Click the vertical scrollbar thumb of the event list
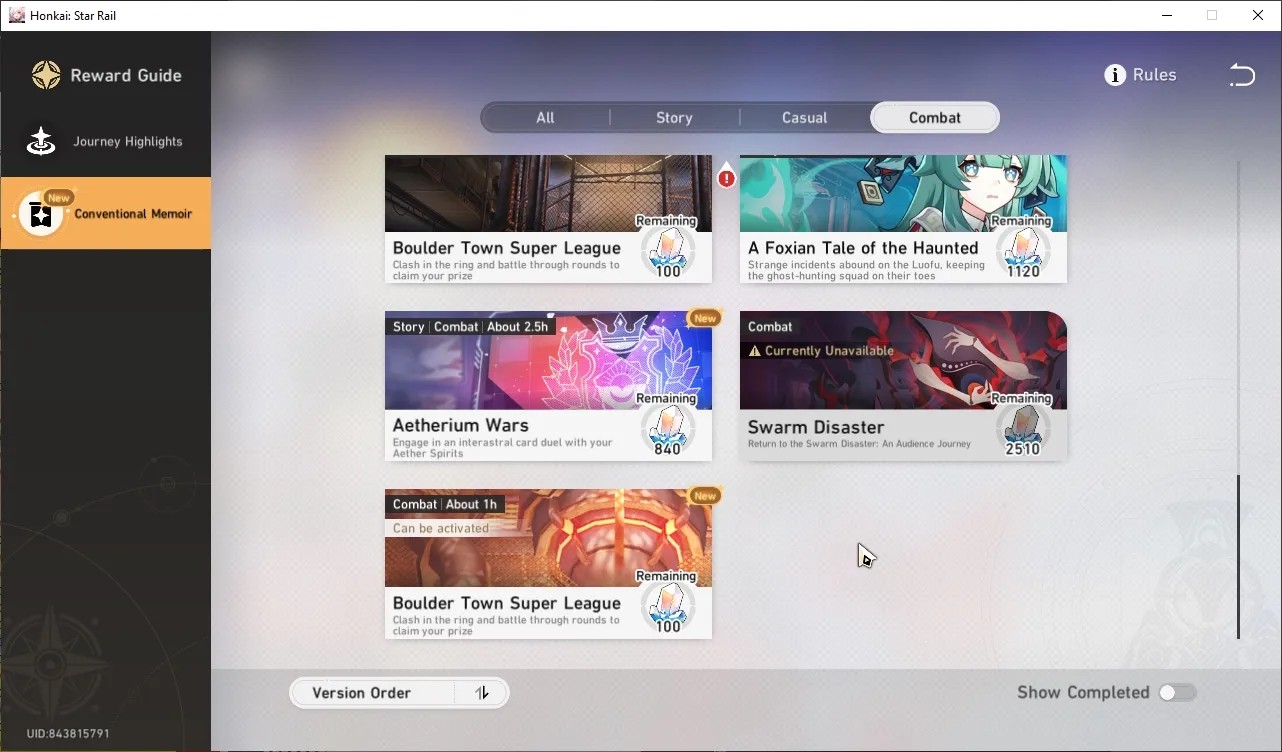Screen dimensions: 1282x752 [x=1238, y=557]
